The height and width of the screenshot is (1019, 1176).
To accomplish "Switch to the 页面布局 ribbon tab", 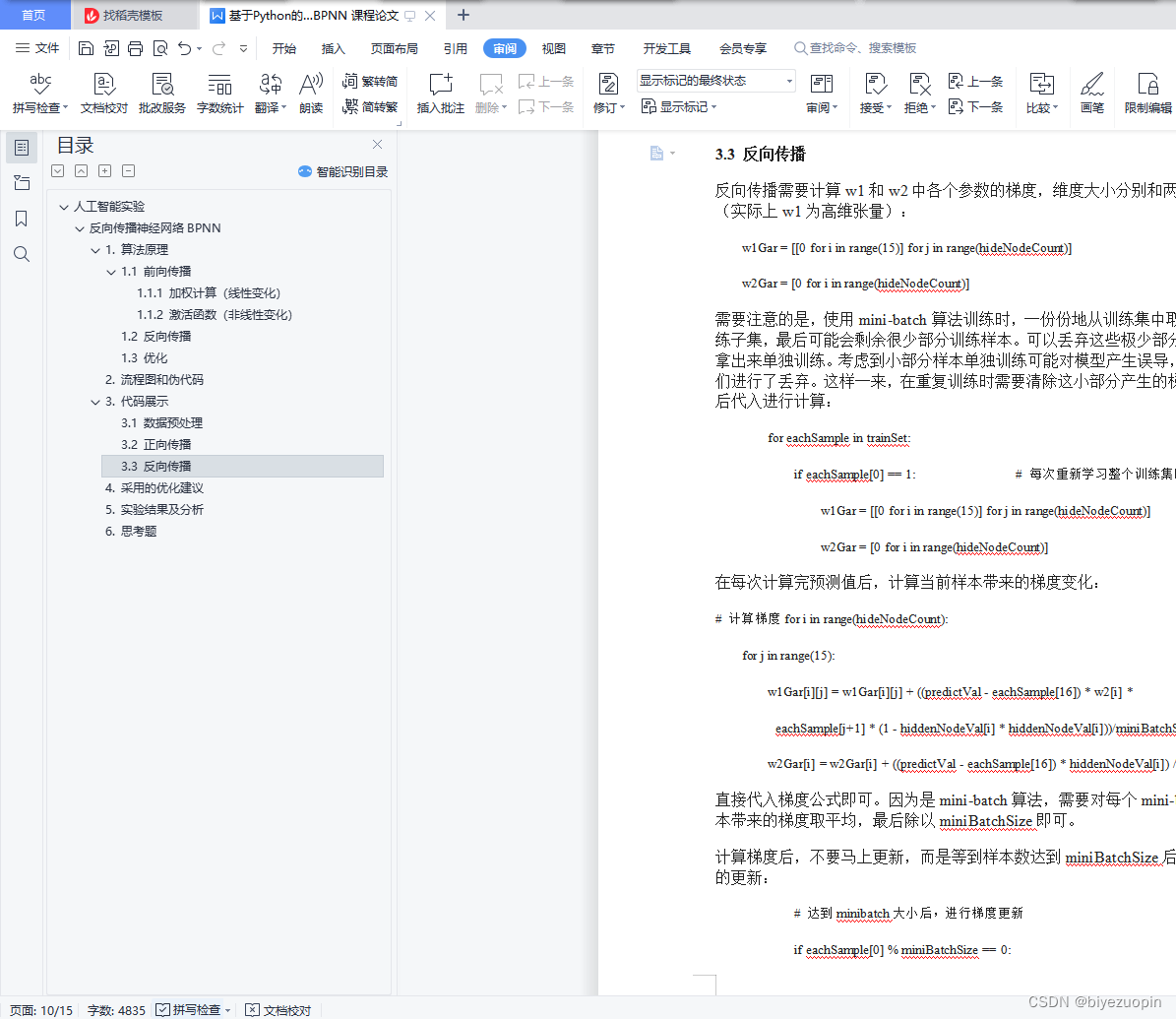I will tap(394, 47).
